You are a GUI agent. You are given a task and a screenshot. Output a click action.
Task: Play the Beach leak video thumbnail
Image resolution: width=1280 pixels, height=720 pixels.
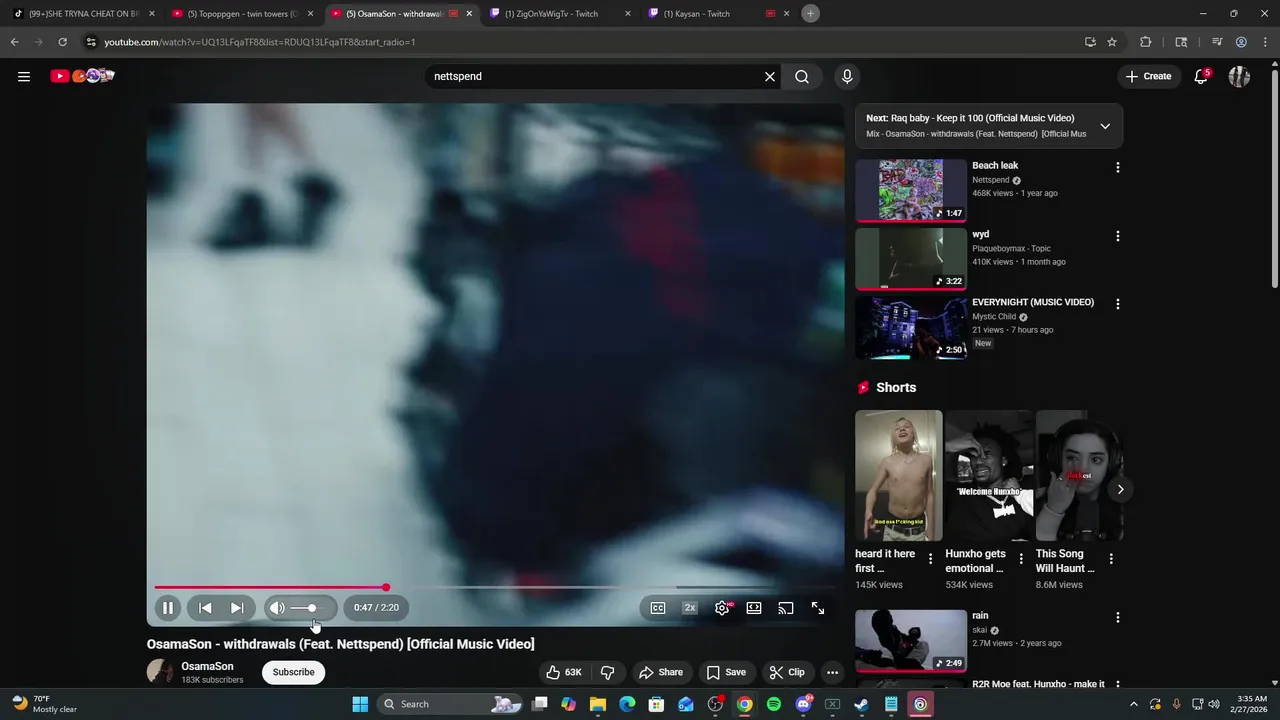(x=911, y=190)
